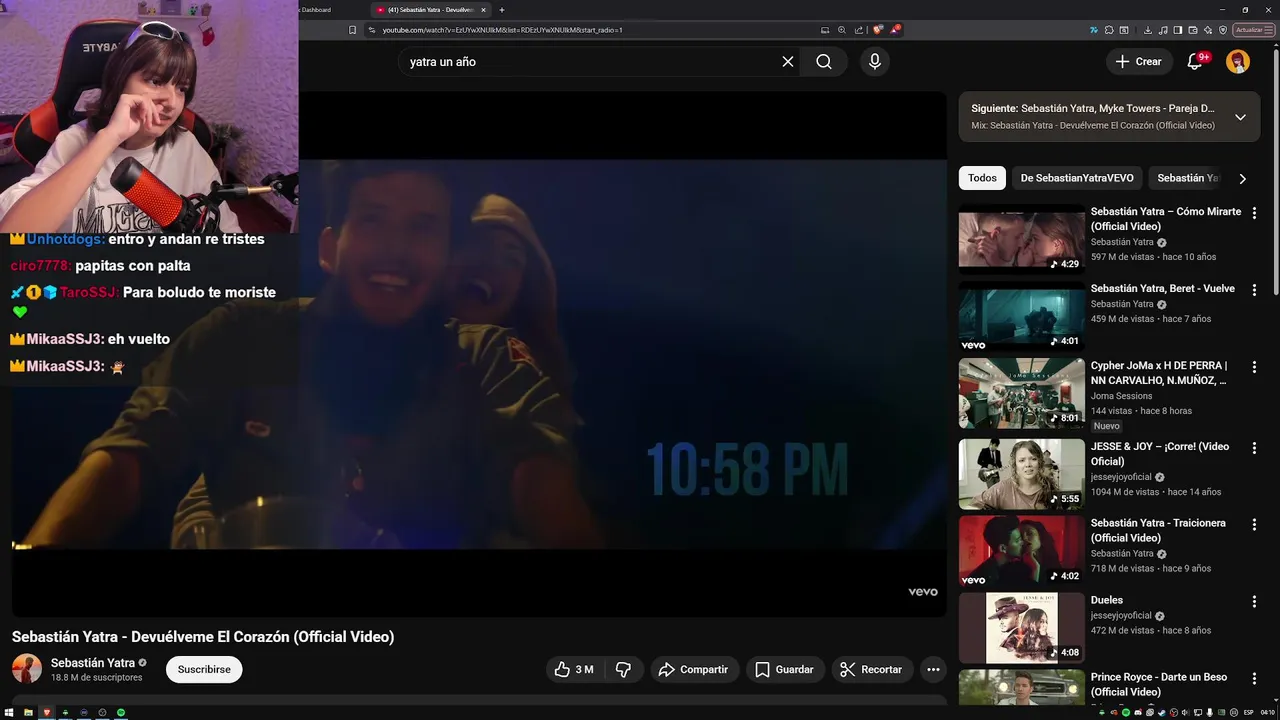
Task: Open Brave browser taskbar icon
Action: 47,712
